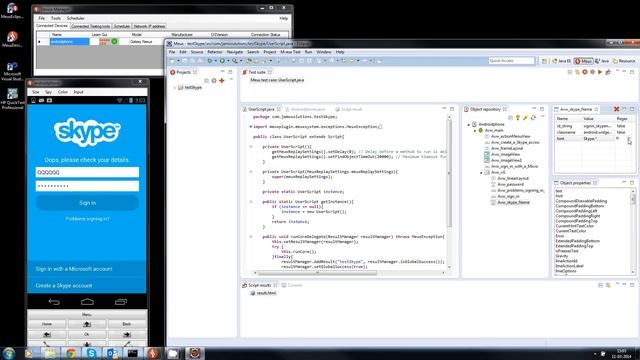This screenshot has width=640, height=360.
Task: Select the UserScript.java editor tab
Action: coord(261,109)
